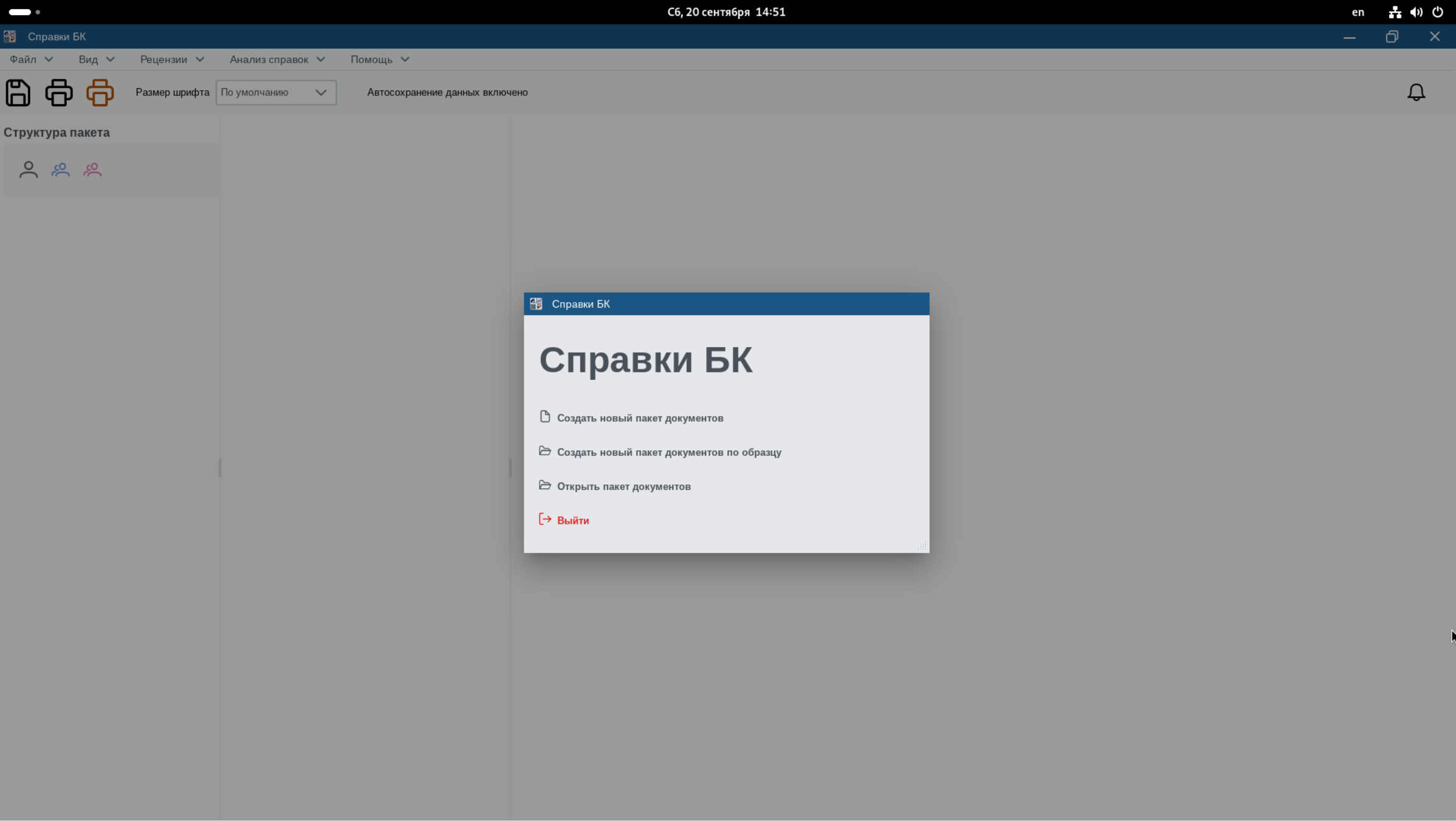1456x821 pixels.
Task: Select the pink children group icon
Action: [x=92, y=170]
